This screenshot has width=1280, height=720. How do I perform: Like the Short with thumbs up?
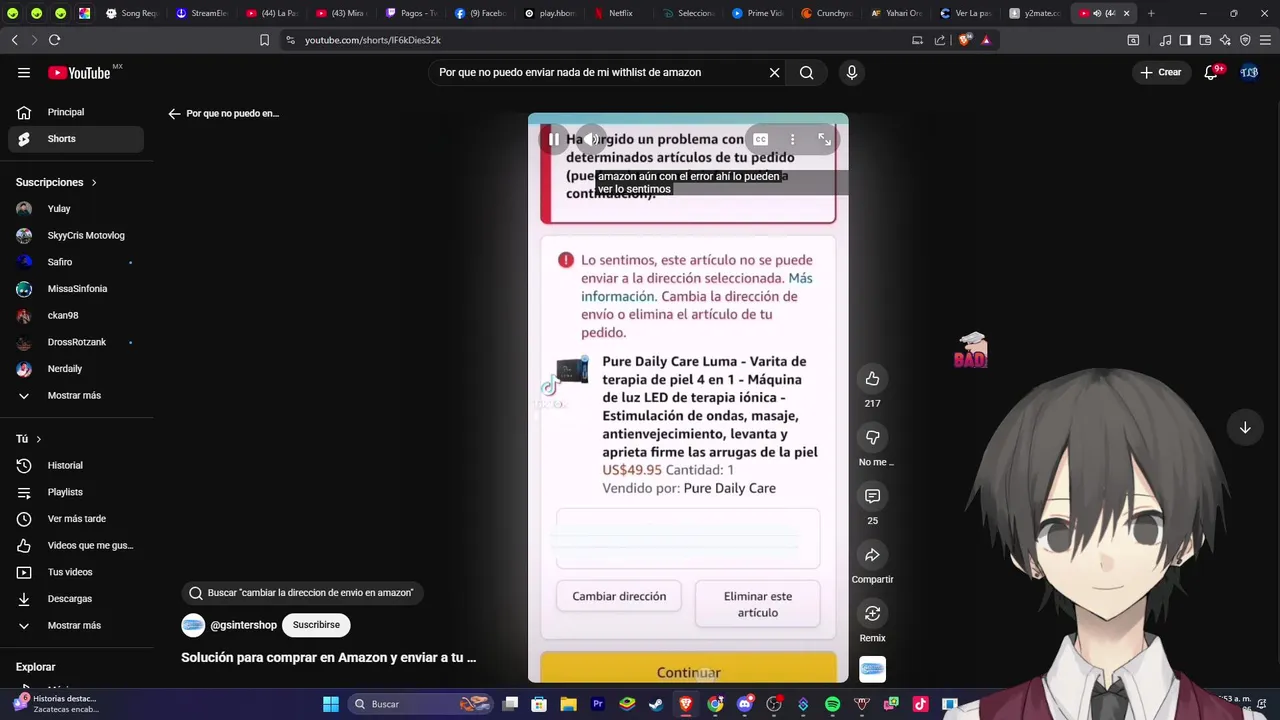pyautogui.click(x=872, y=378)
